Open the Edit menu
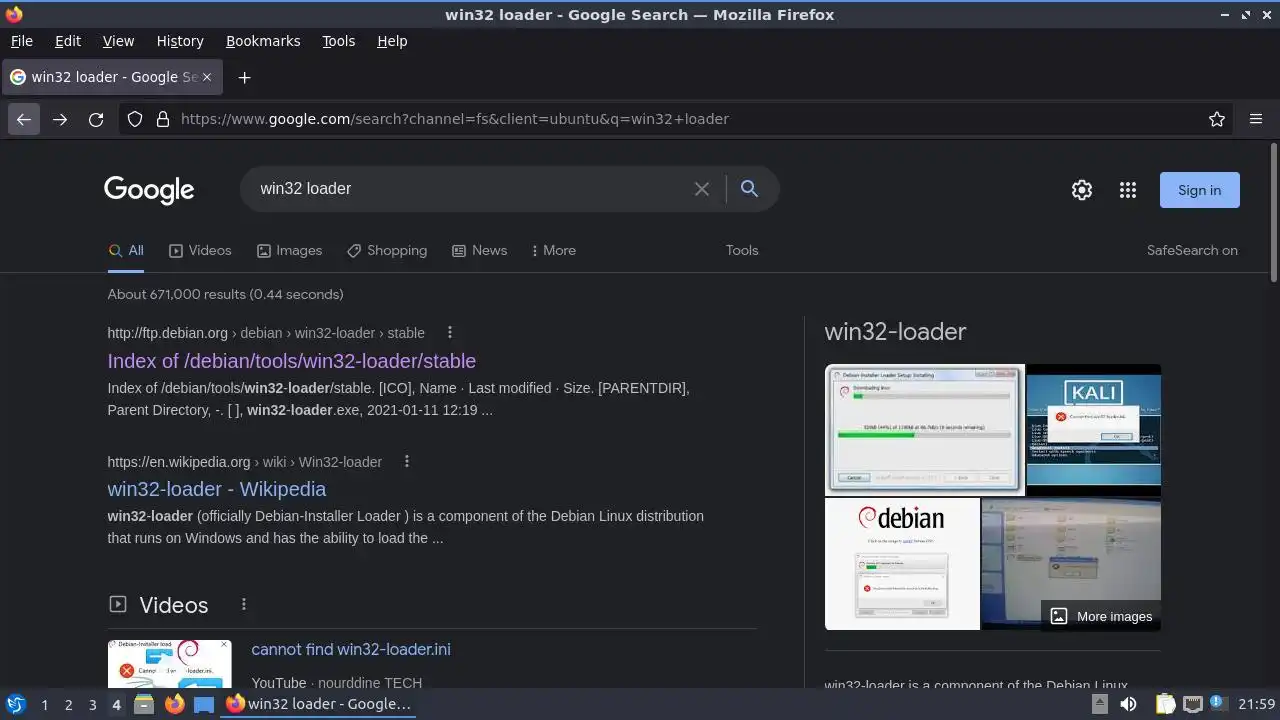Screen dimensions: 1280x720 point(68,41)
